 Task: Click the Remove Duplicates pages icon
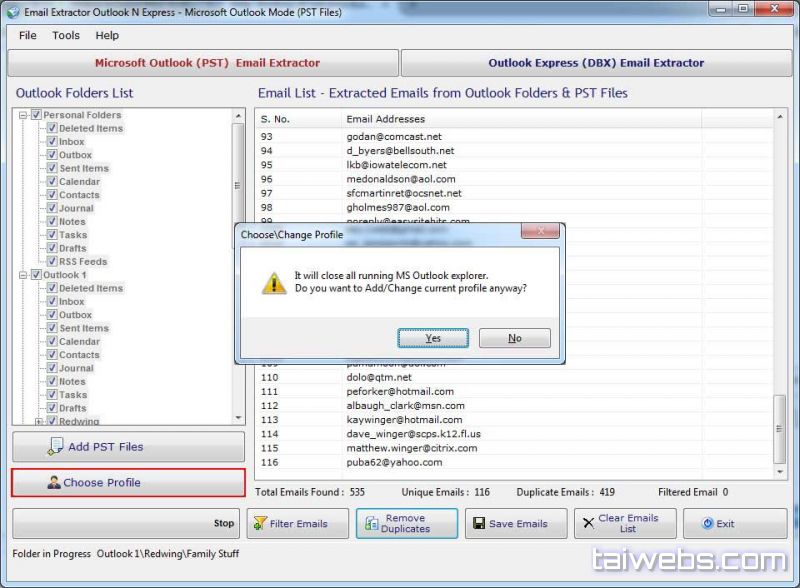coord(372,523)
